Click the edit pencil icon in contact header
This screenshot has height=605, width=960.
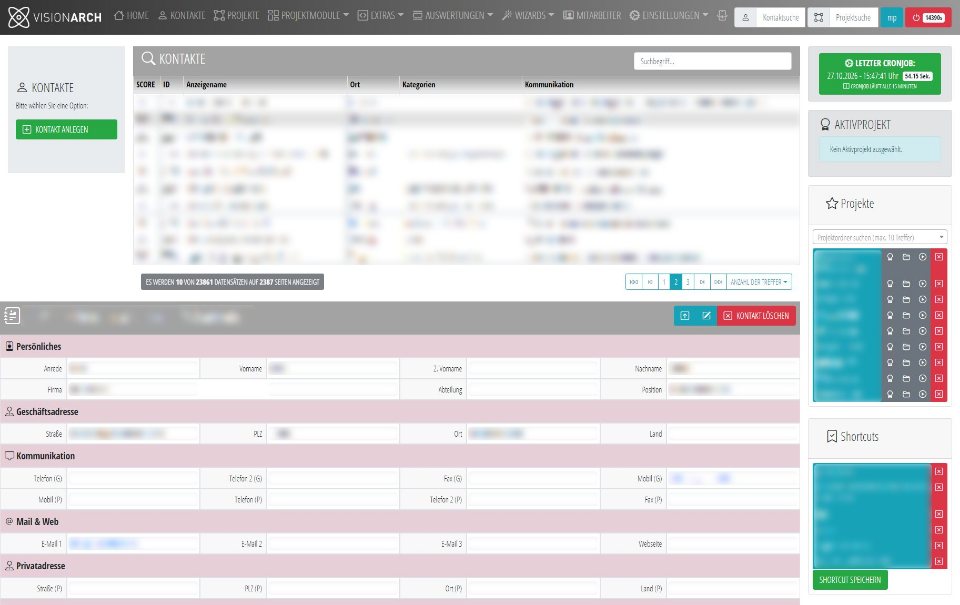[706, 315]
